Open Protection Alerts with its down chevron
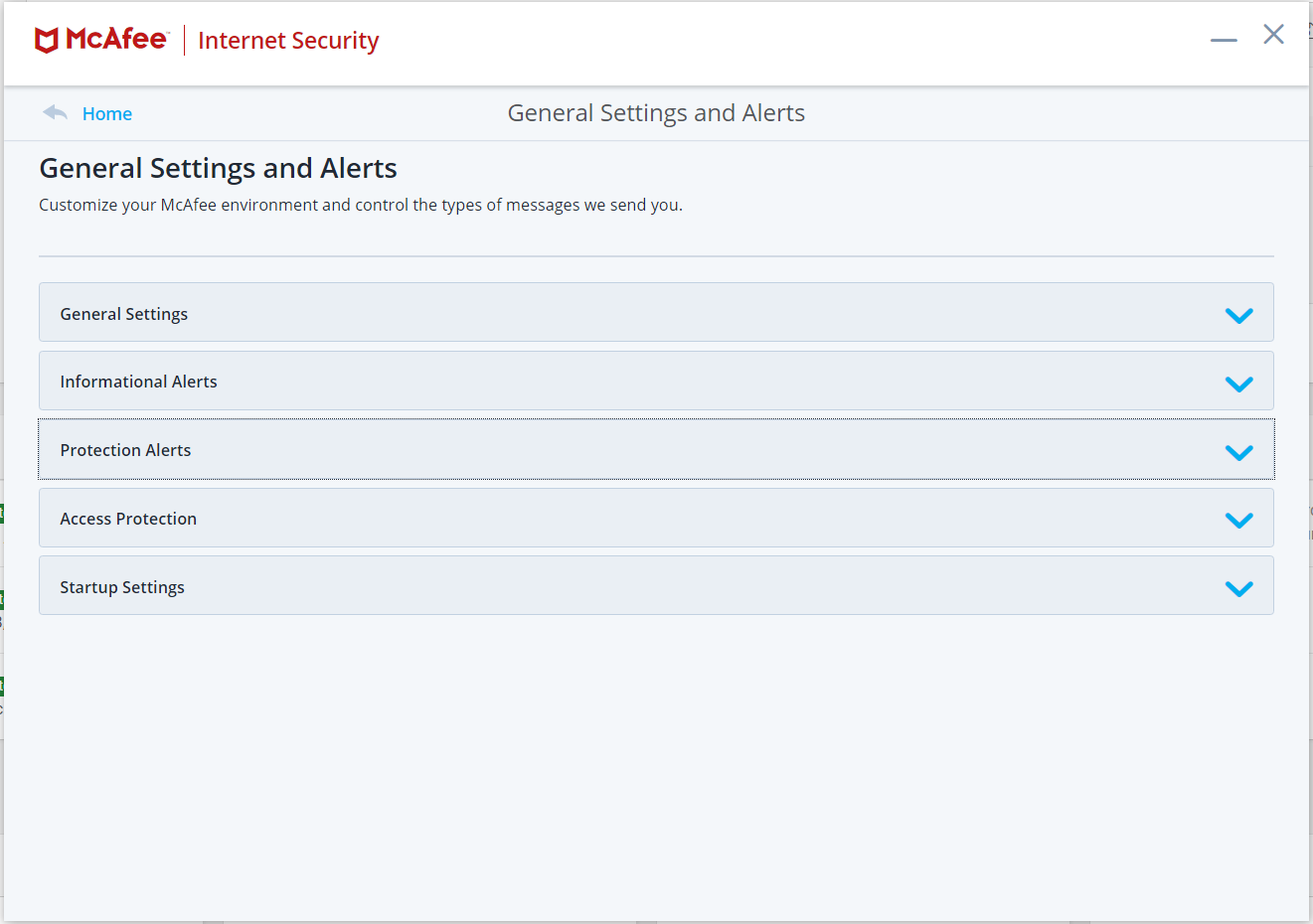This screenshot has width=1313, height=924. pos(1238,452)
